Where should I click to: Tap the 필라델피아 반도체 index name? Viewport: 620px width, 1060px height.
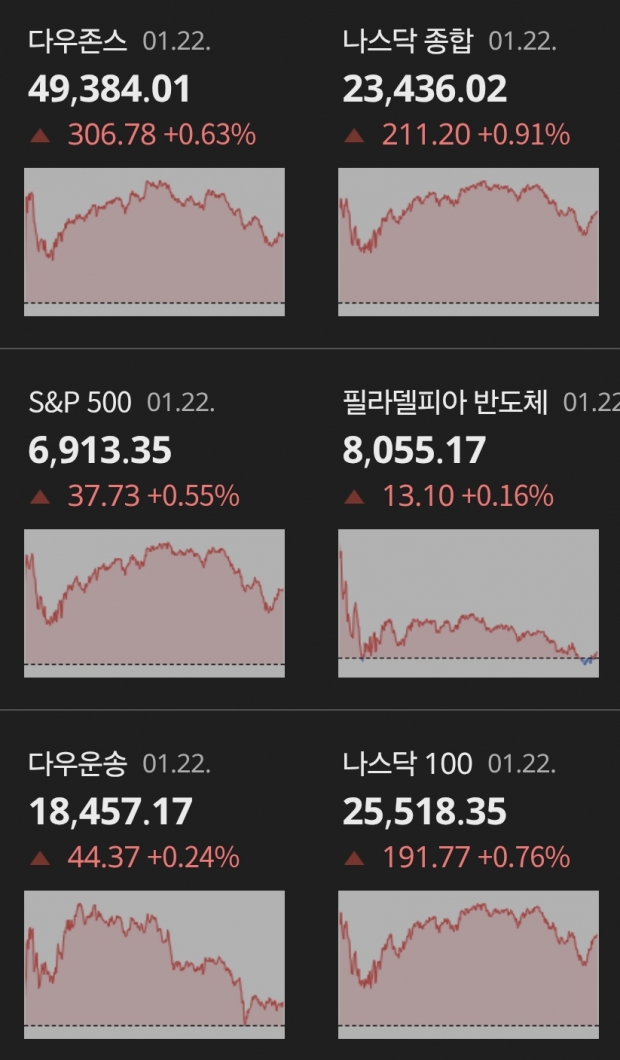coord(445,403)
